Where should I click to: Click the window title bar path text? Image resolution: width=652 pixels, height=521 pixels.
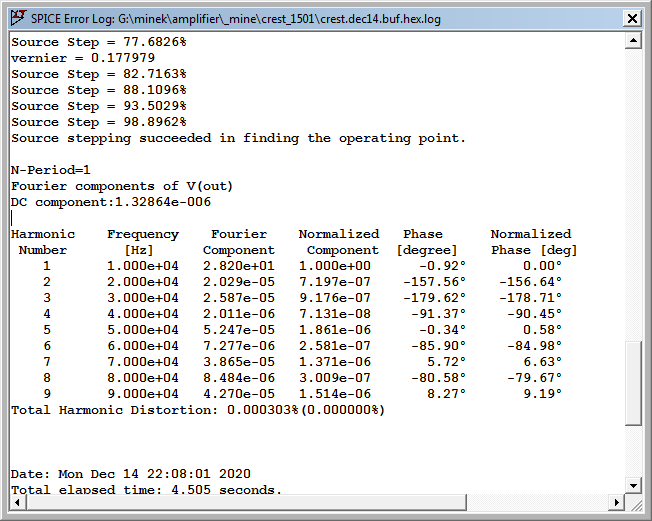click(x=235, y=19)
